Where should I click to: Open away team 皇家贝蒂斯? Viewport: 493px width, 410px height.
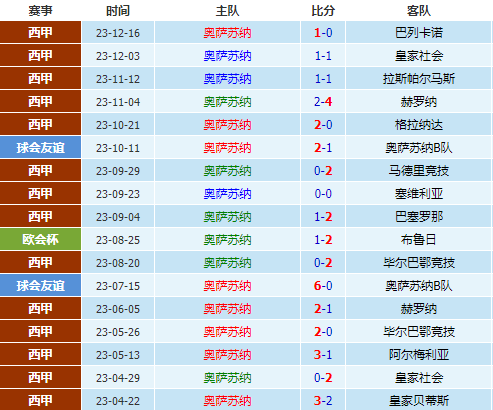coord(419,401)
